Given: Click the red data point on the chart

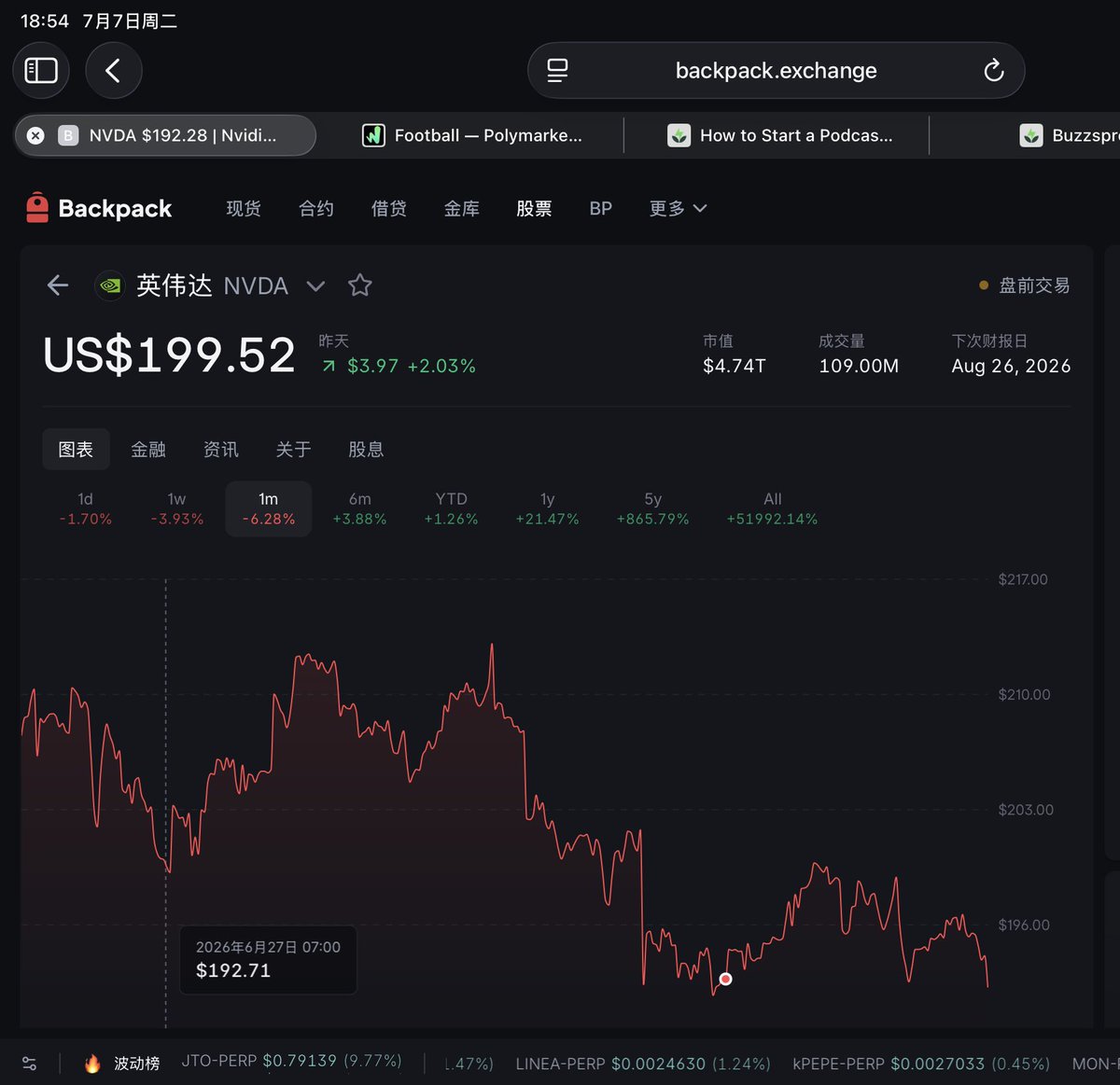Looking at the screenshot, I should tap(725, 979).
